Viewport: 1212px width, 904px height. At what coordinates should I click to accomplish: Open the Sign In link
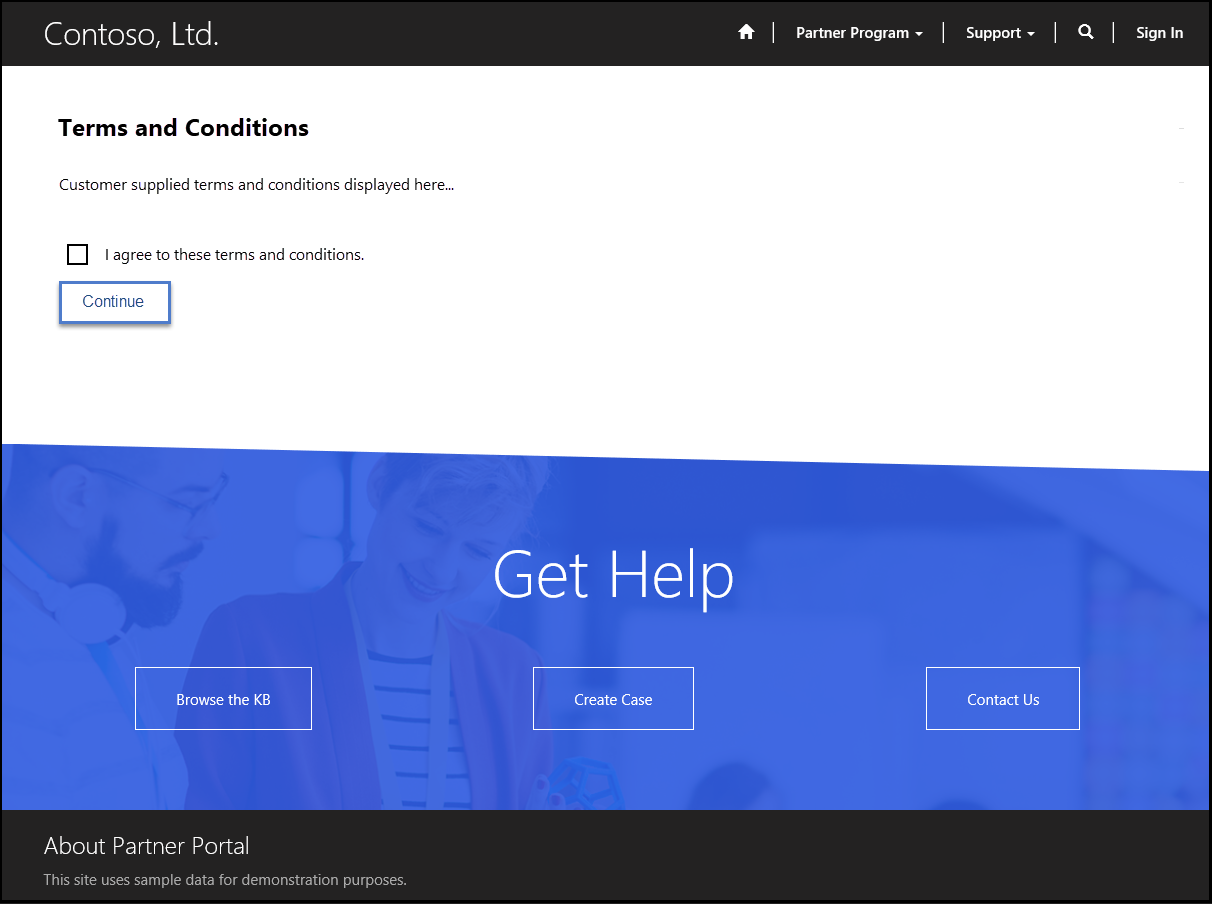pyautogui.click(x=1159, y=33)
